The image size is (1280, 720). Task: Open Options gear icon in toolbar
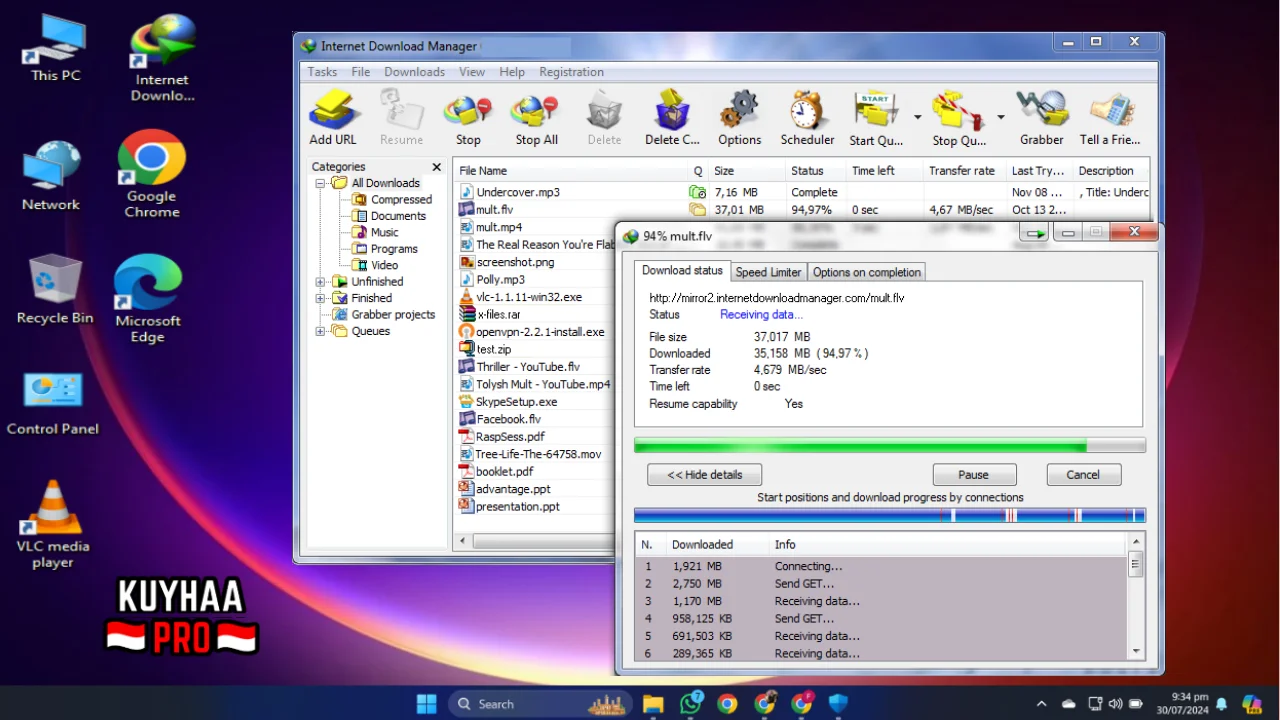tap(739, 118)
